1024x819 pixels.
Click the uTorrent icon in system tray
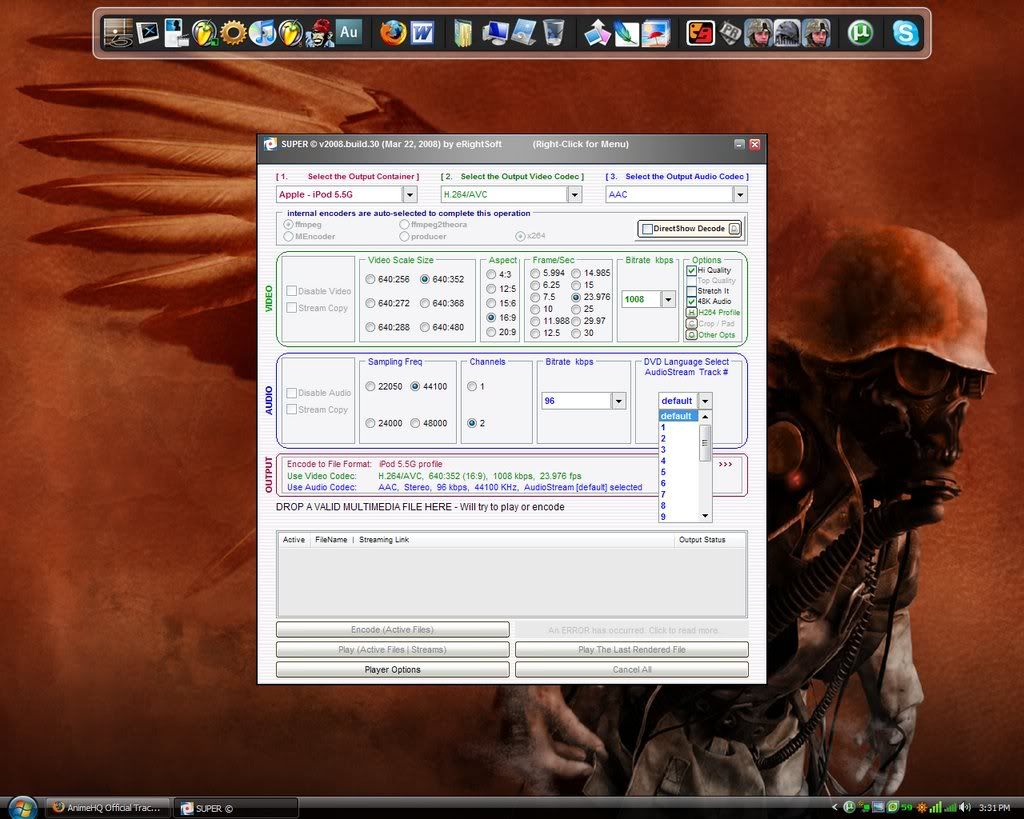pyautogui.click(x=849, y=808)
